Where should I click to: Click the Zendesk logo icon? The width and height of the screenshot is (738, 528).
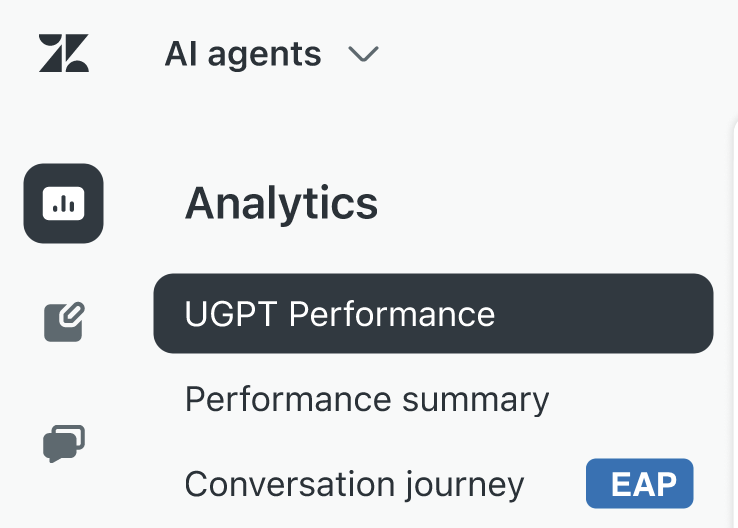point(64,53)
